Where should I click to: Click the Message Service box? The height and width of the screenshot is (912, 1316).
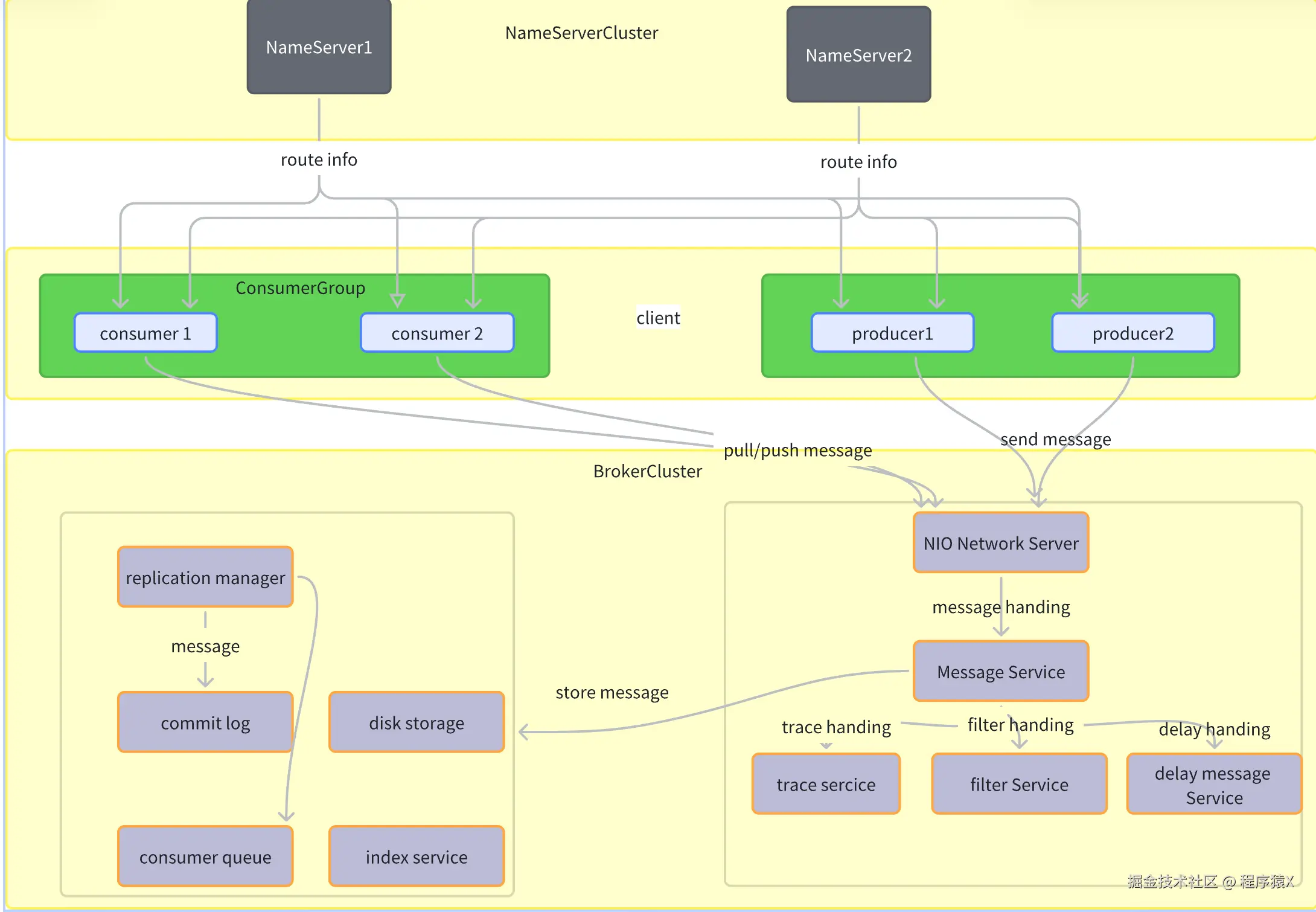point(1000,671)
